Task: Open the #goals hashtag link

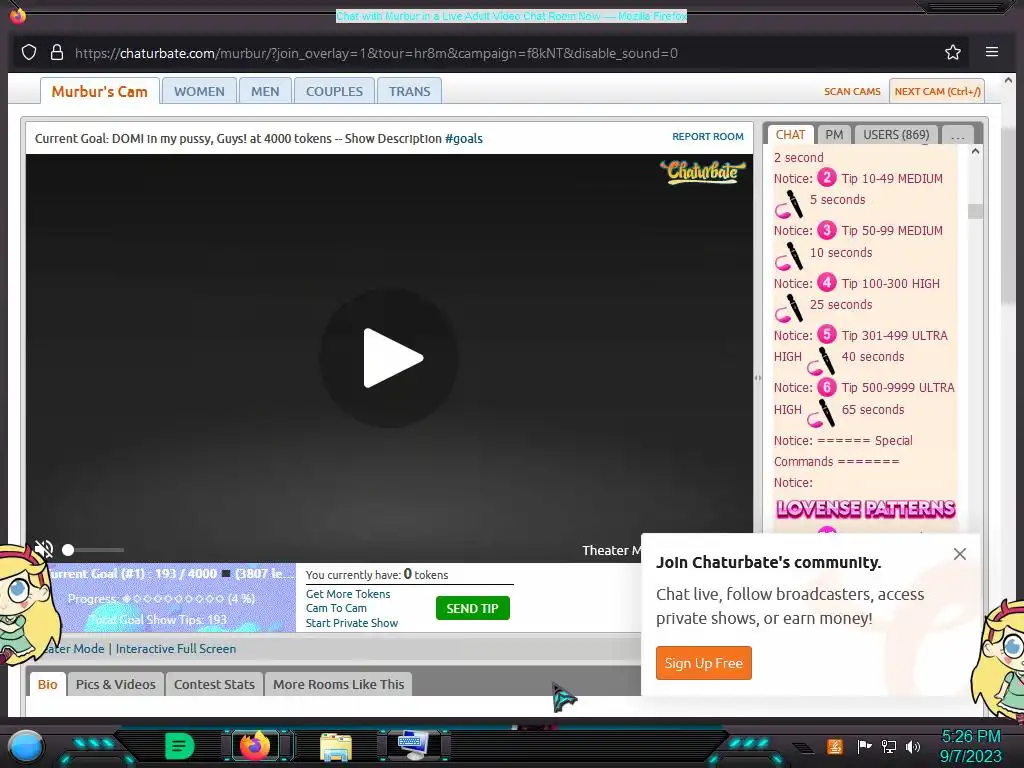Action: pyautogui.click(x=464, y=138)
